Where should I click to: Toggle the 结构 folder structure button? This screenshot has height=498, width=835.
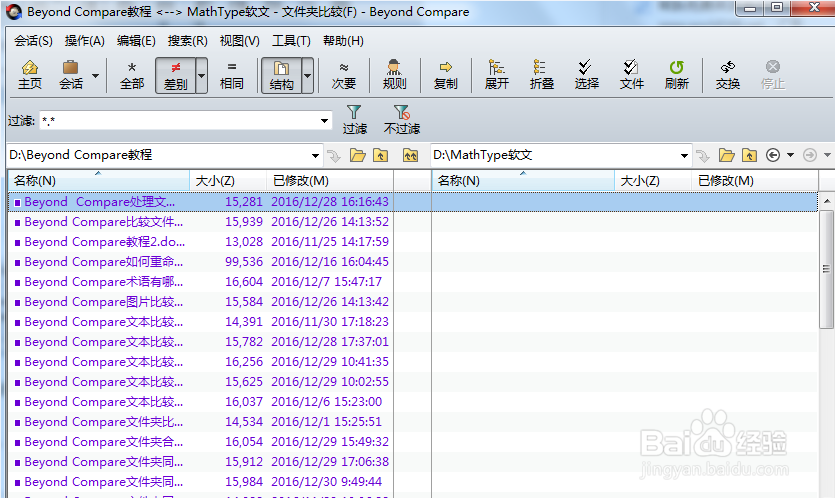(x=281, y=76)
